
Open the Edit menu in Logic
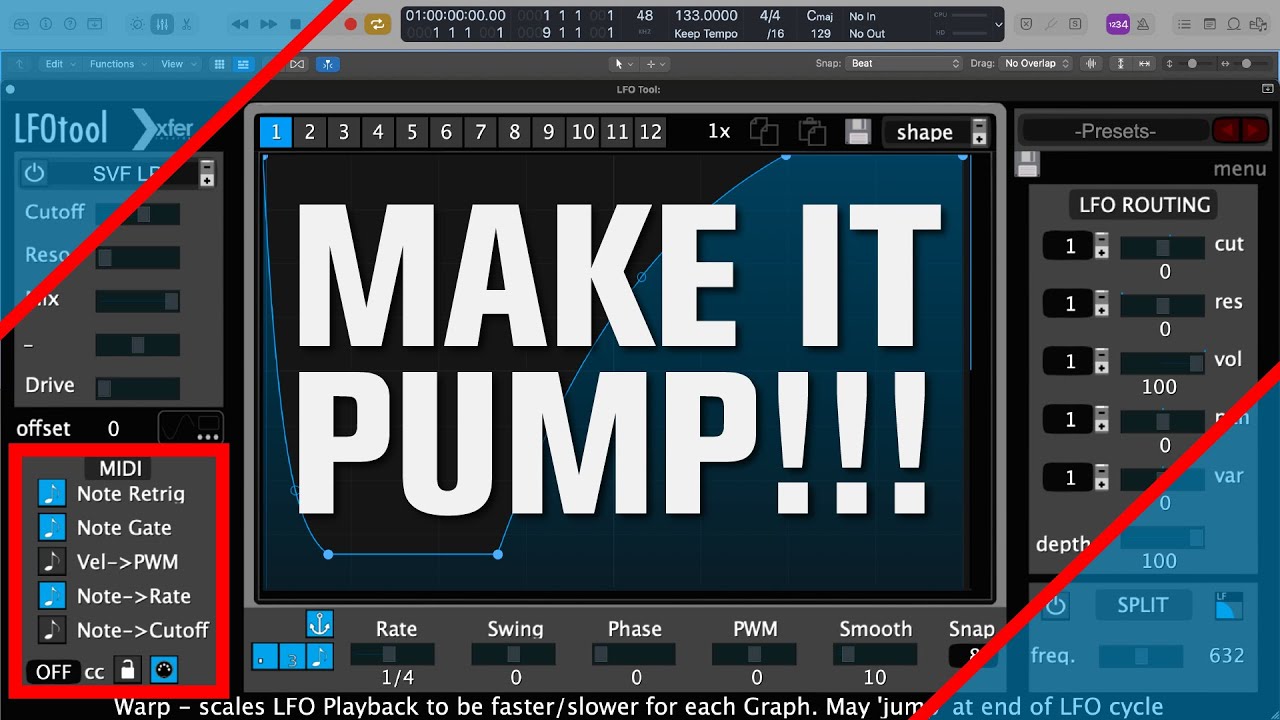pyautogui.click(x=59, y=64)
